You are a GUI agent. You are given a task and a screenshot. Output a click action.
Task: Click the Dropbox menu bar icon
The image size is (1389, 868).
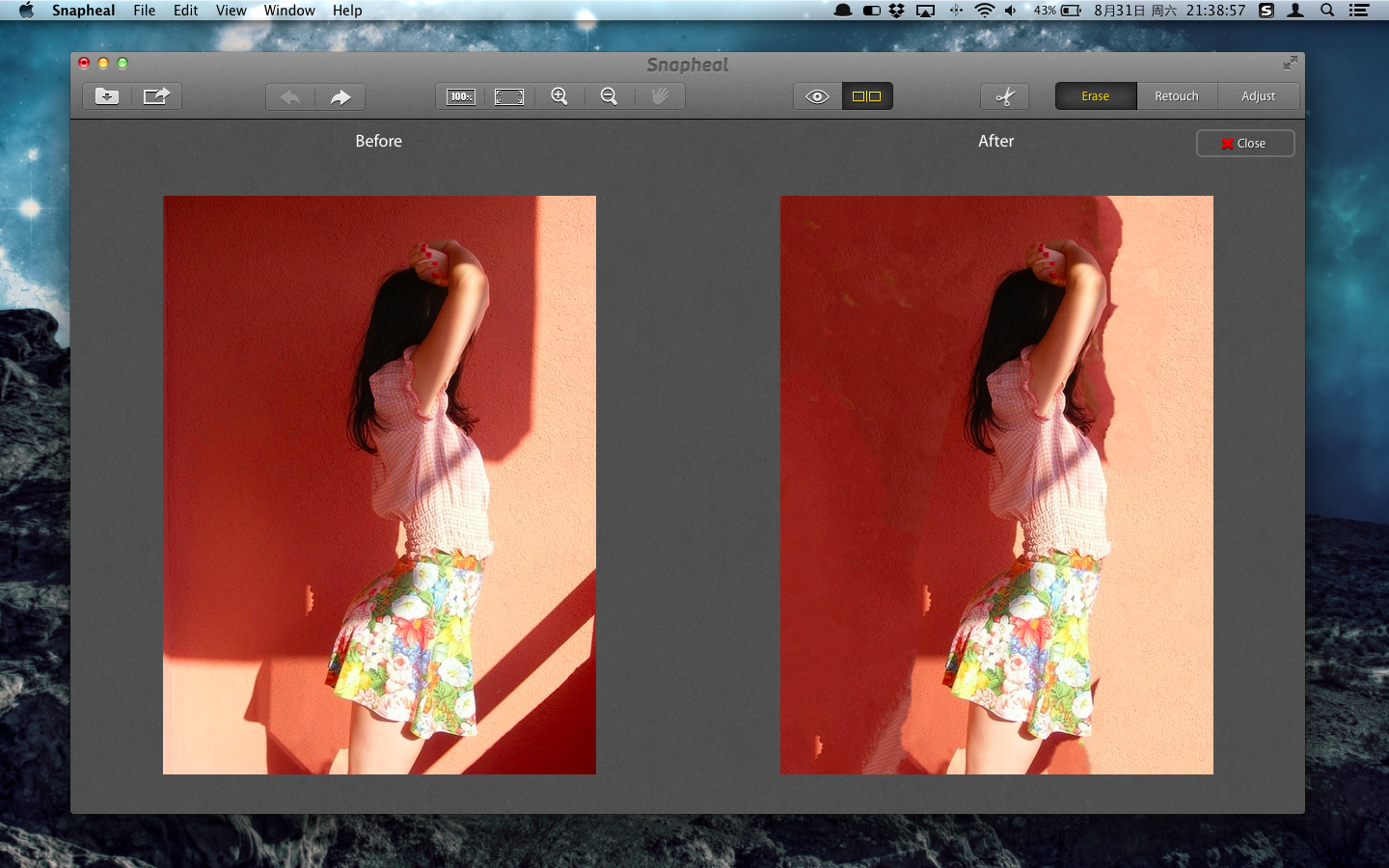click(x=897, y=11)
